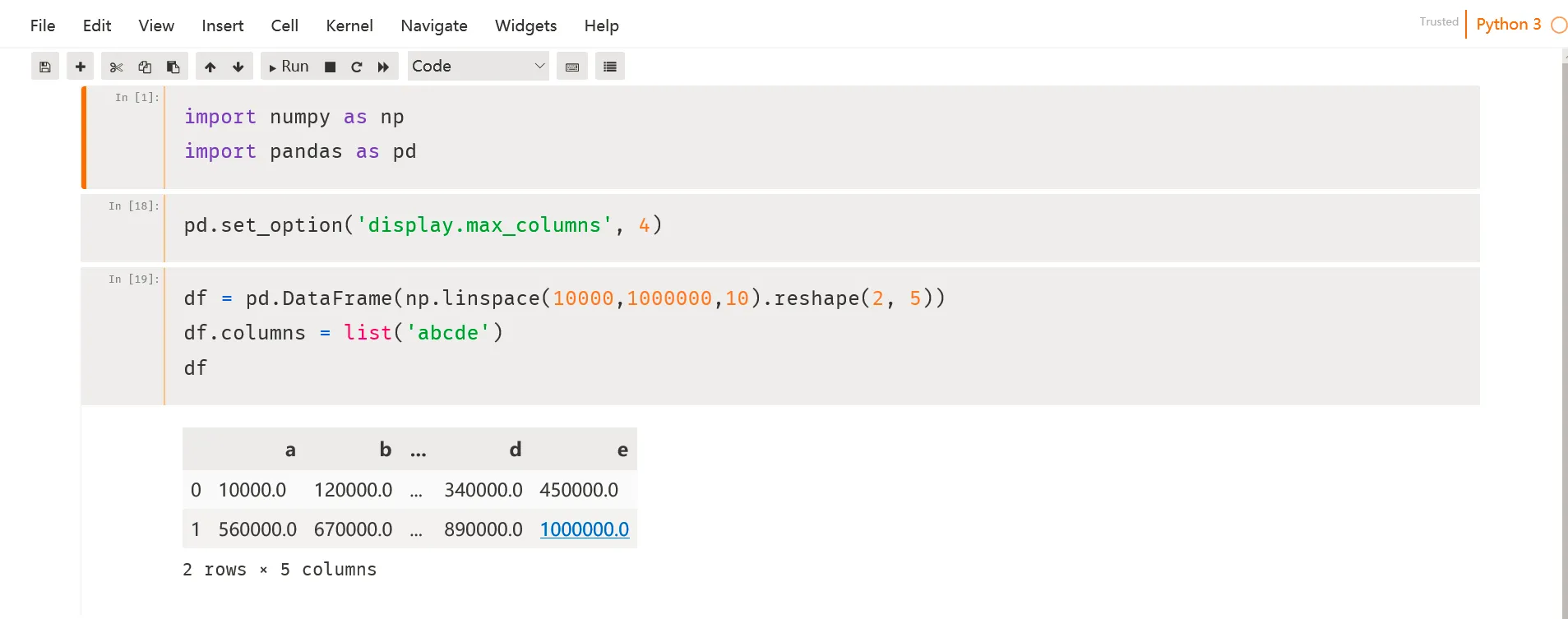Move the selected cell up
1568x619 pixels.
(x=210, y=67)
